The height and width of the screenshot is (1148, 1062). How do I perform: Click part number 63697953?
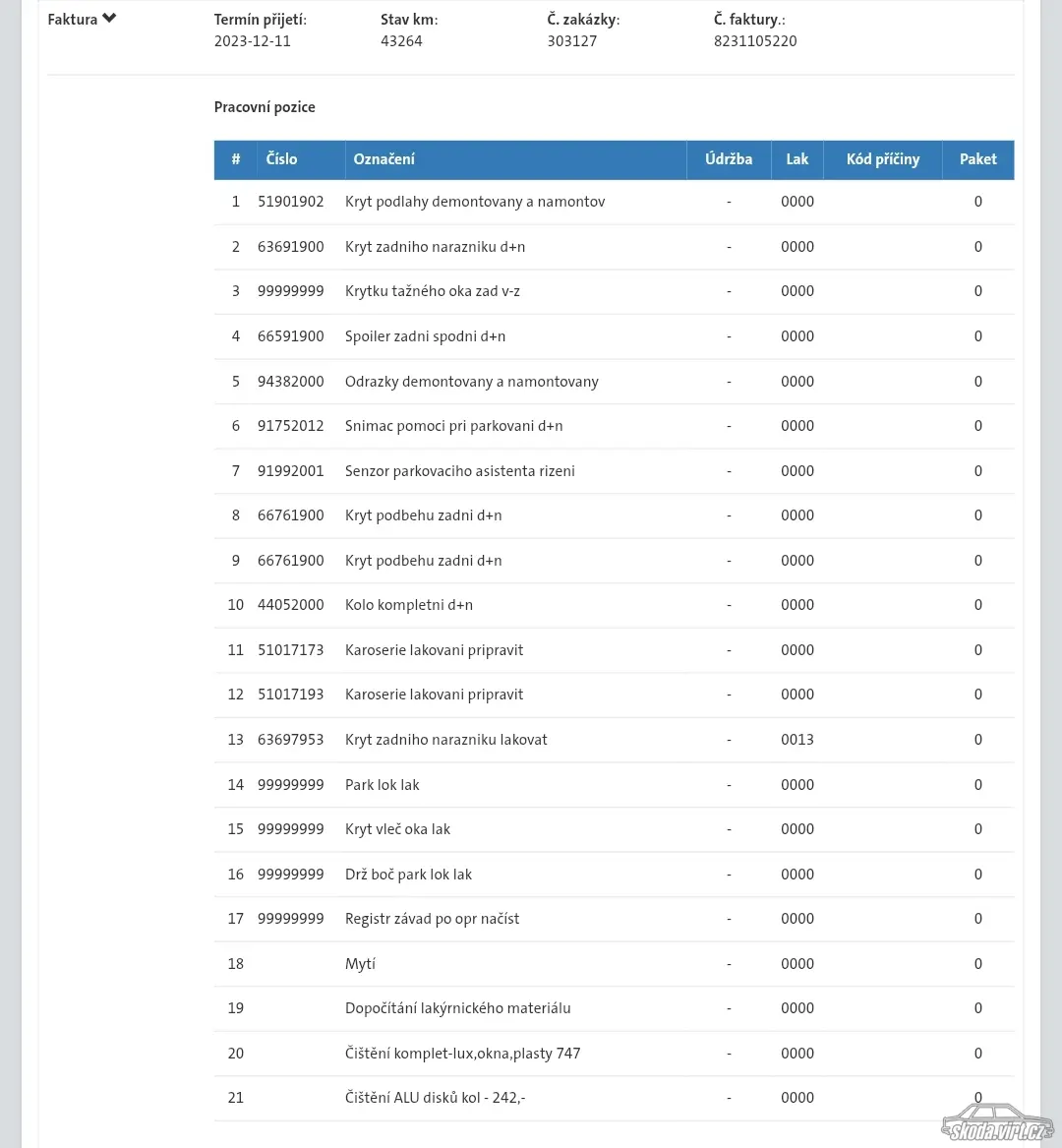click(290, 740)
